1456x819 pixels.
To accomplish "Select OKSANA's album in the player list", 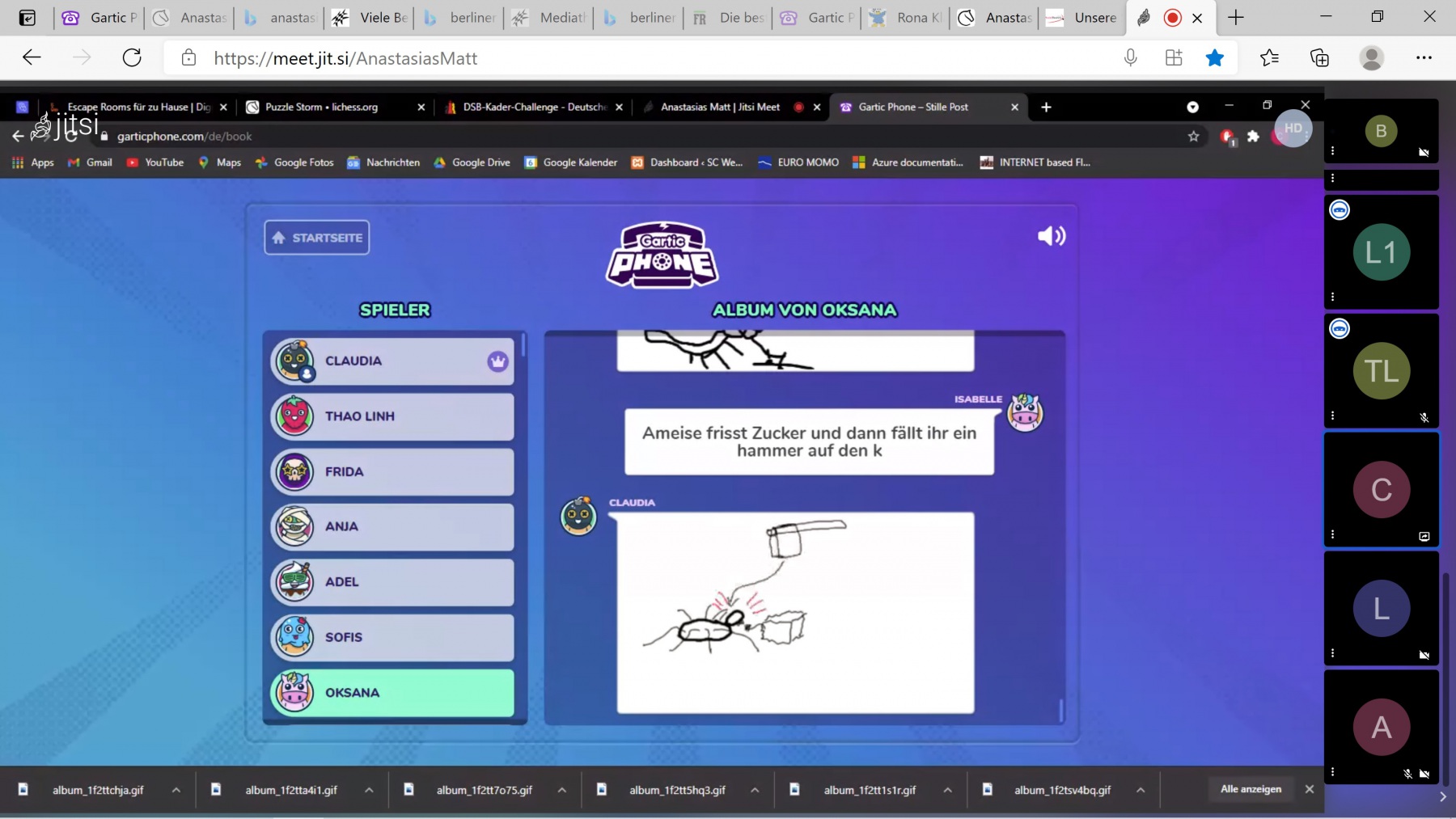I will tap(392, 693).
